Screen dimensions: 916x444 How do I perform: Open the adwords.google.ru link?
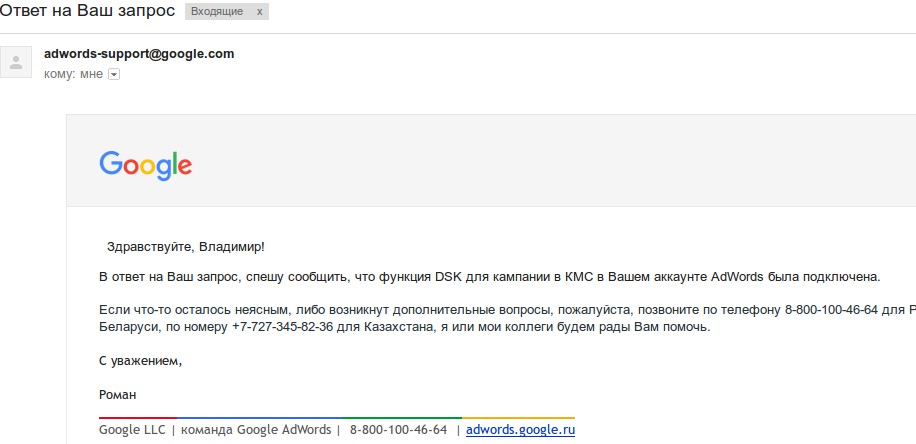(x=521, y=430)
